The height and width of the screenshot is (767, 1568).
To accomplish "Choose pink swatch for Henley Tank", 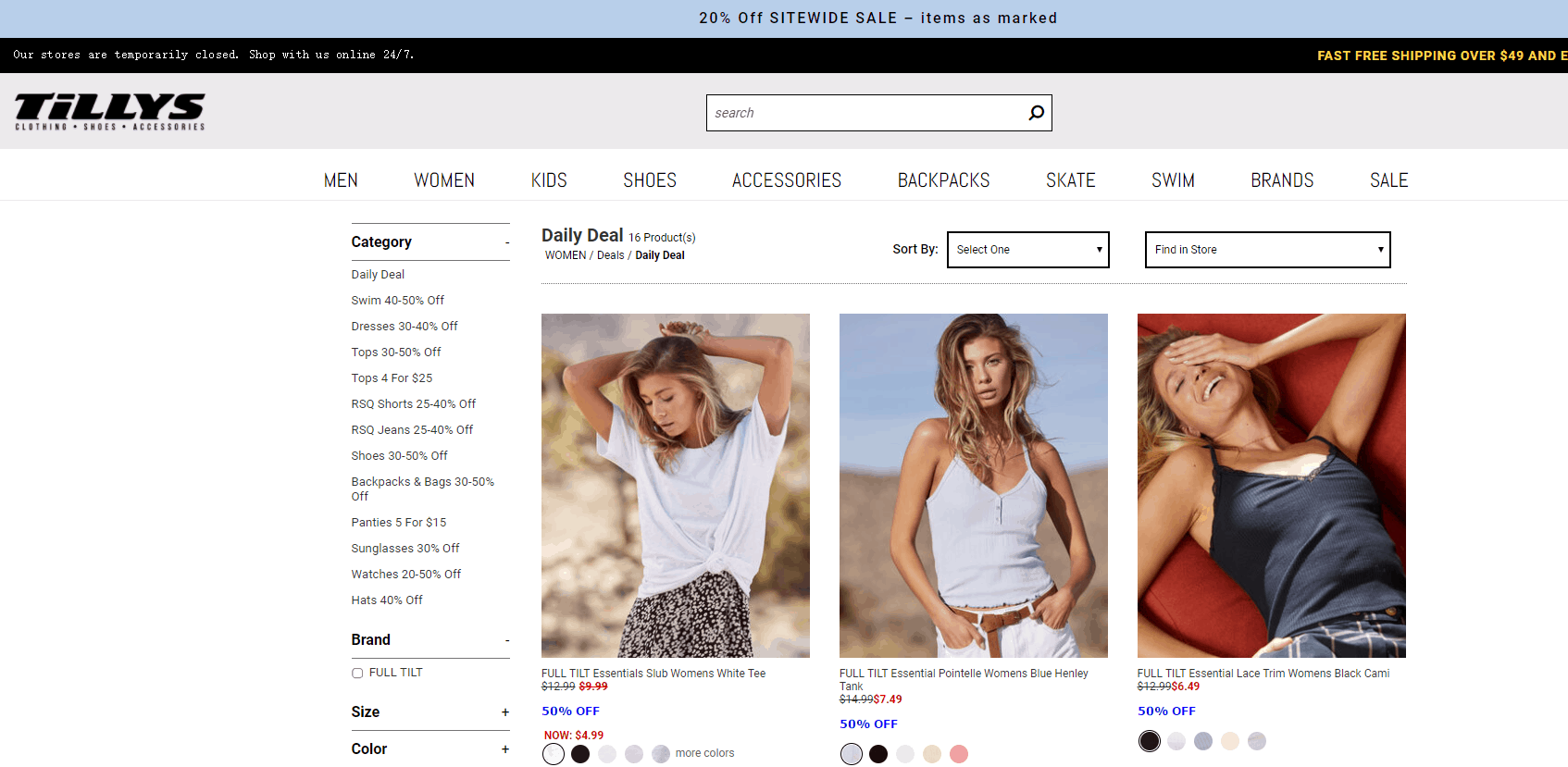I will coord(959,754).
